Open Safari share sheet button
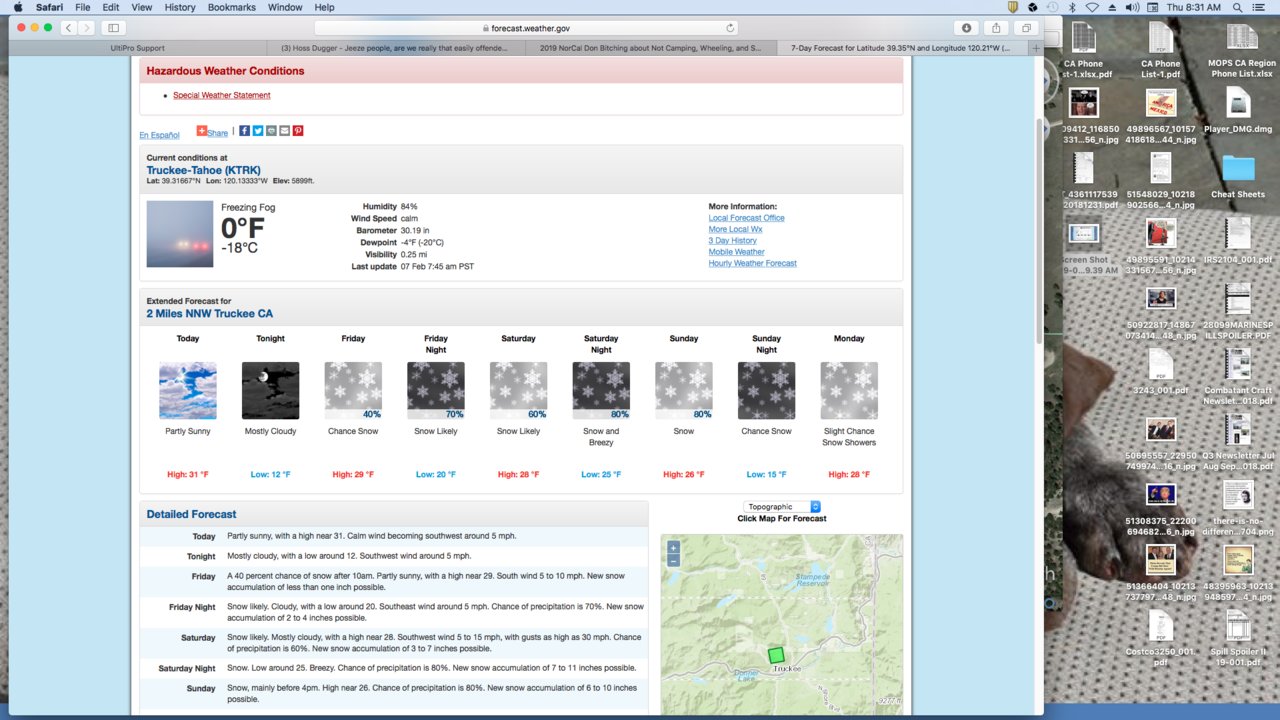The image size is (1280, 720). pyautogui.click(x=997, y=28)
